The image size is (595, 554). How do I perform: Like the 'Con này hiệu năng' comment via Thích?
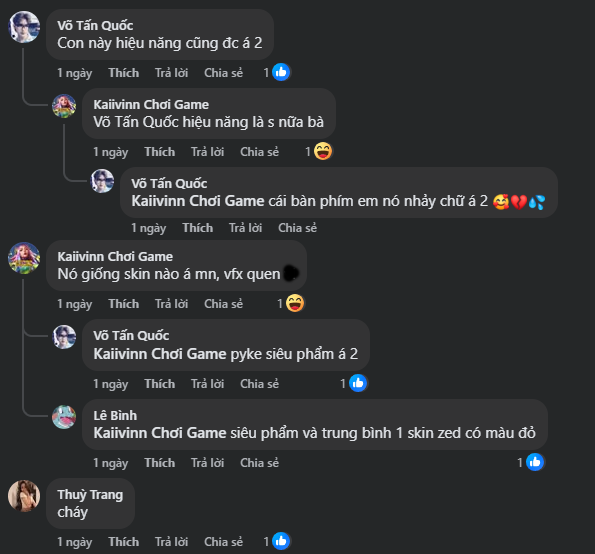click(x=124, y=72)
